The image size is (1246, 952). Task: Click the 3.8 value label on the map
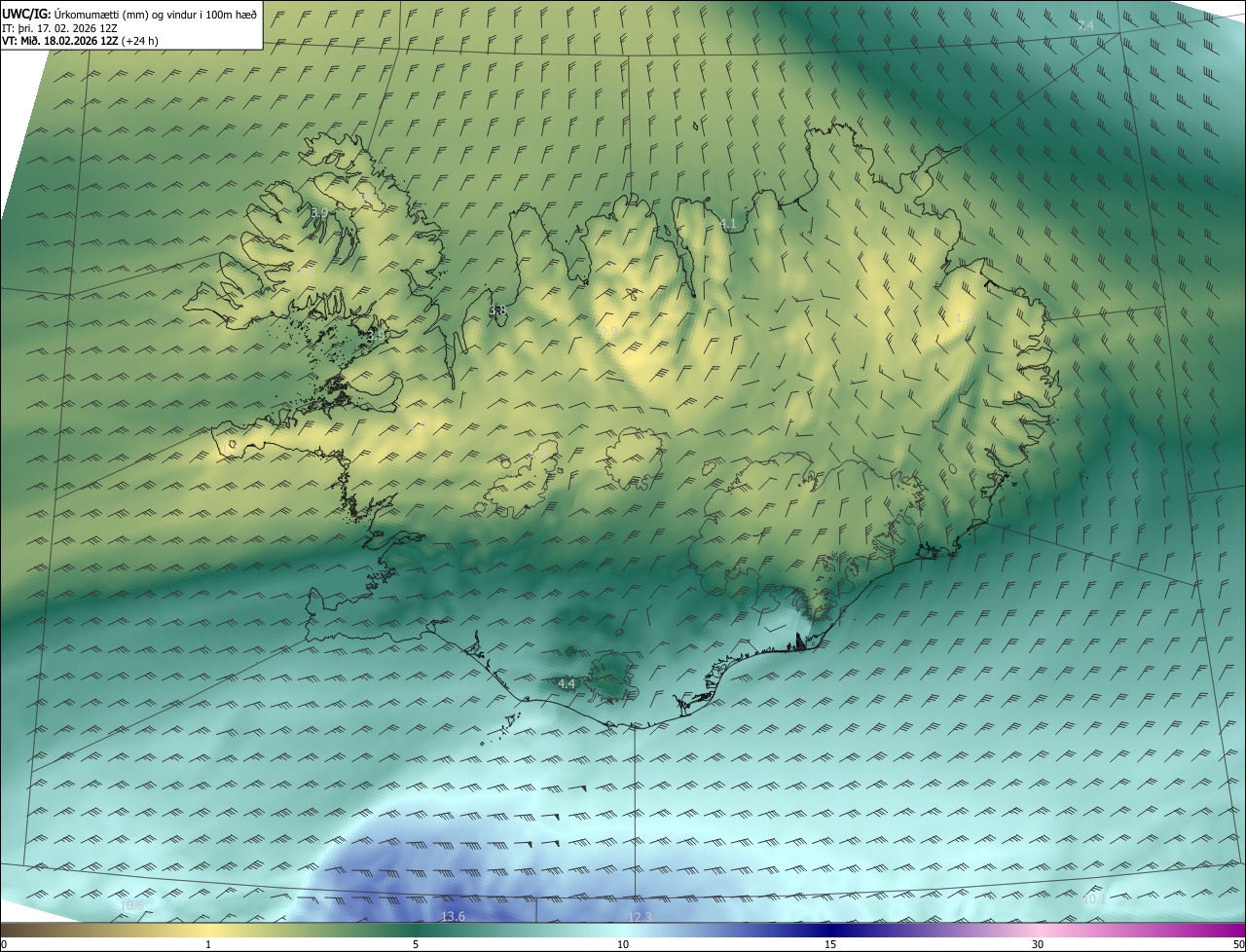tap(497, 311)
